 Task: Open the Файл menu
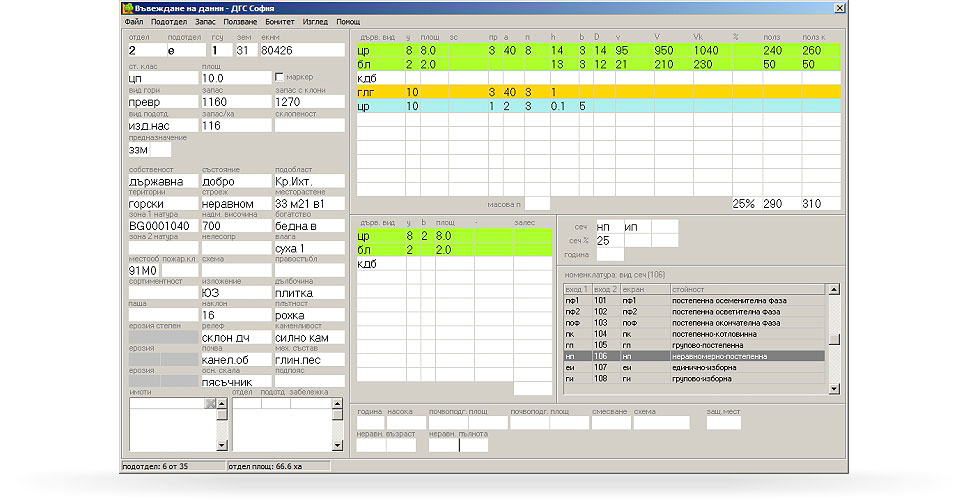click(x=133, y=21)
